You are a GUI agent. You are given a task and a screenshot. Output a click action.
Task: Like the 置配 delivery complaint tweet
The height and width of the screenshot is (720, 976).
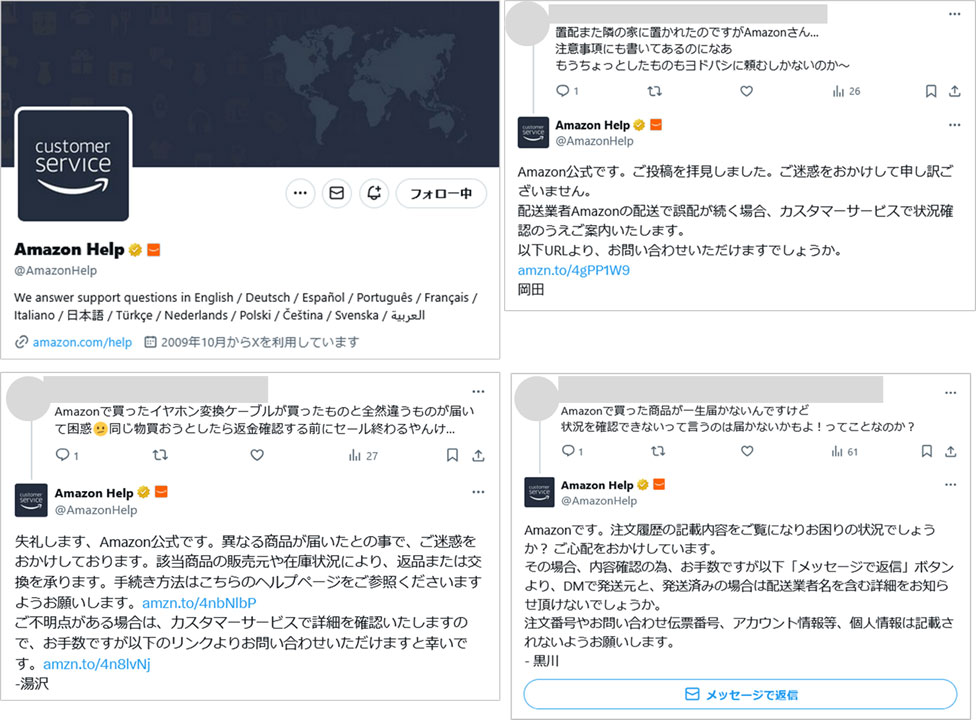click(x=746, y=91)
